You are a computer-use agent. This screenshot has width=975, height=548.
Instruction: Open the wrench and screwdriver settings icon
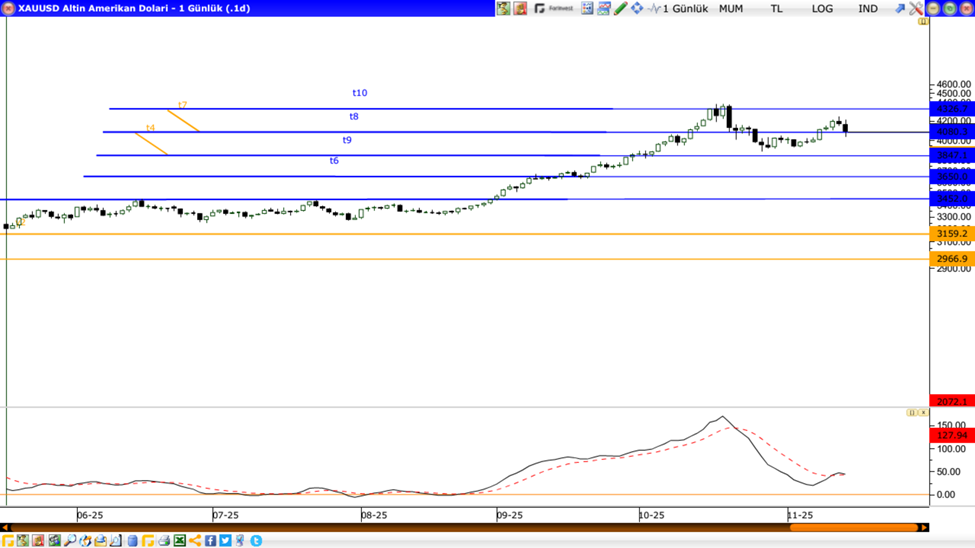click(x=915, y=8)
